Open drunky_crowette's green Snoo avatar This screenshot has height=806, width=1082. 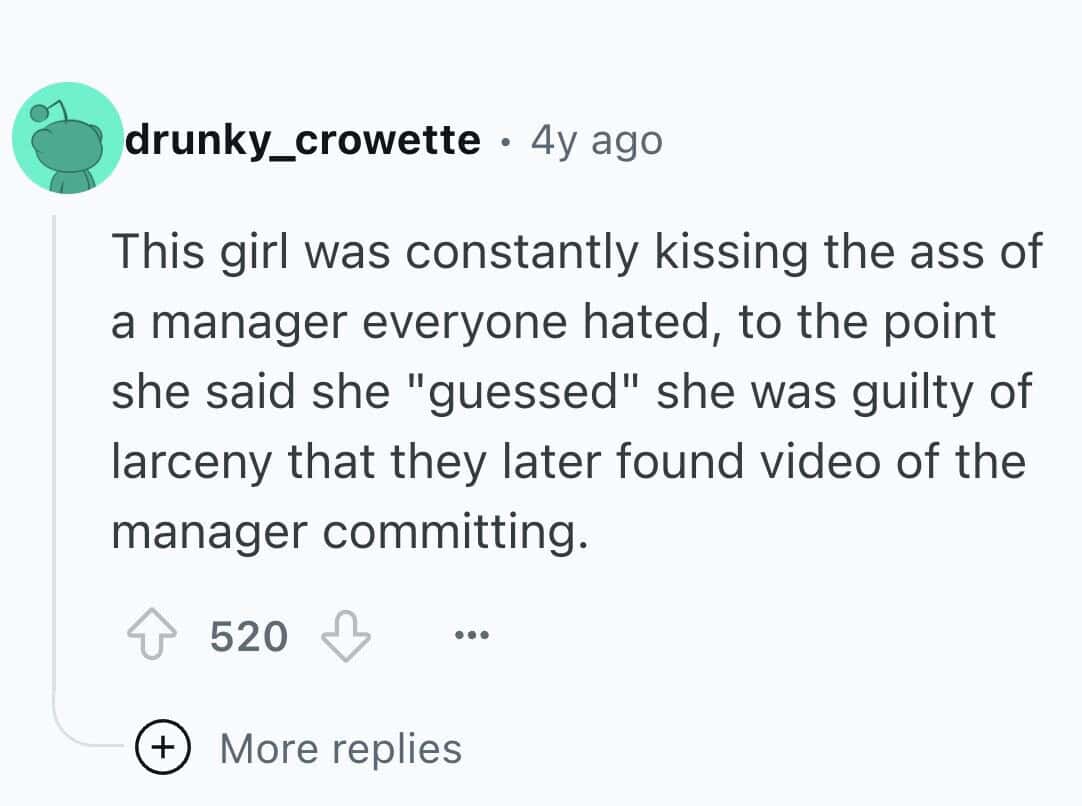68,139
